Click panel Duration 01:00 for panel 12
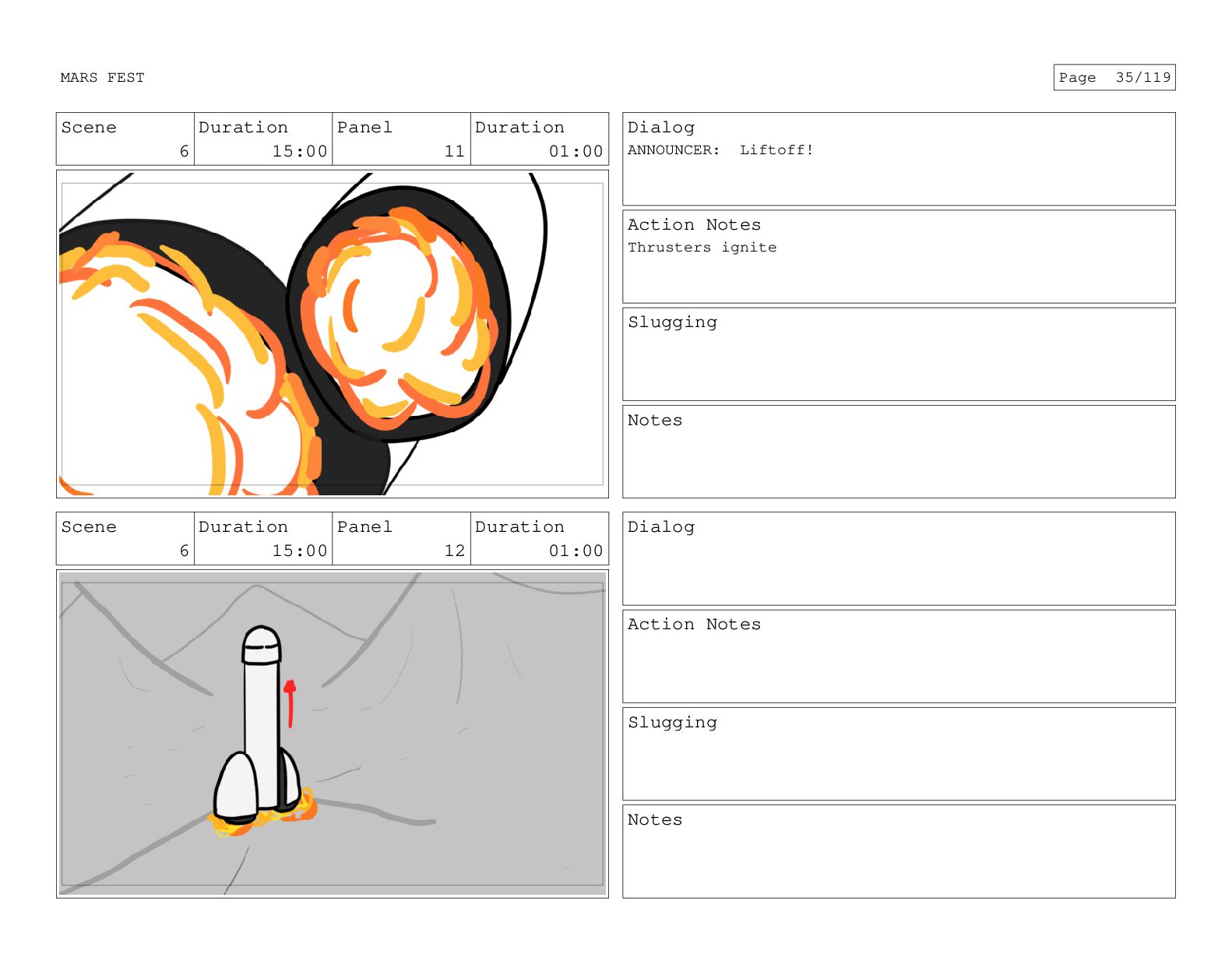1232x954 pixels. tap(539, 539)
